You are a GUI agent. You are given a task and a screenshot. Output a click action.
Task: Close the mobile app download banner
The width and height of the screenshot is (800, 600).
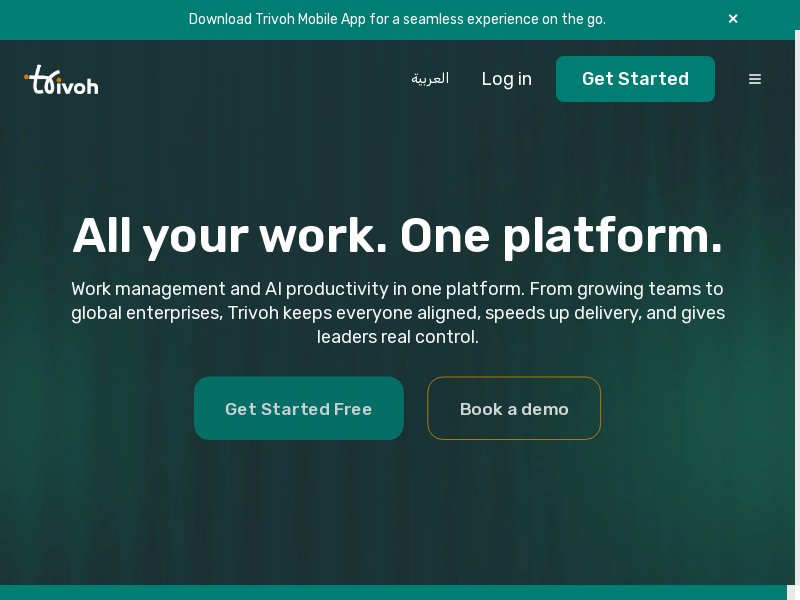tap(733, 19)
